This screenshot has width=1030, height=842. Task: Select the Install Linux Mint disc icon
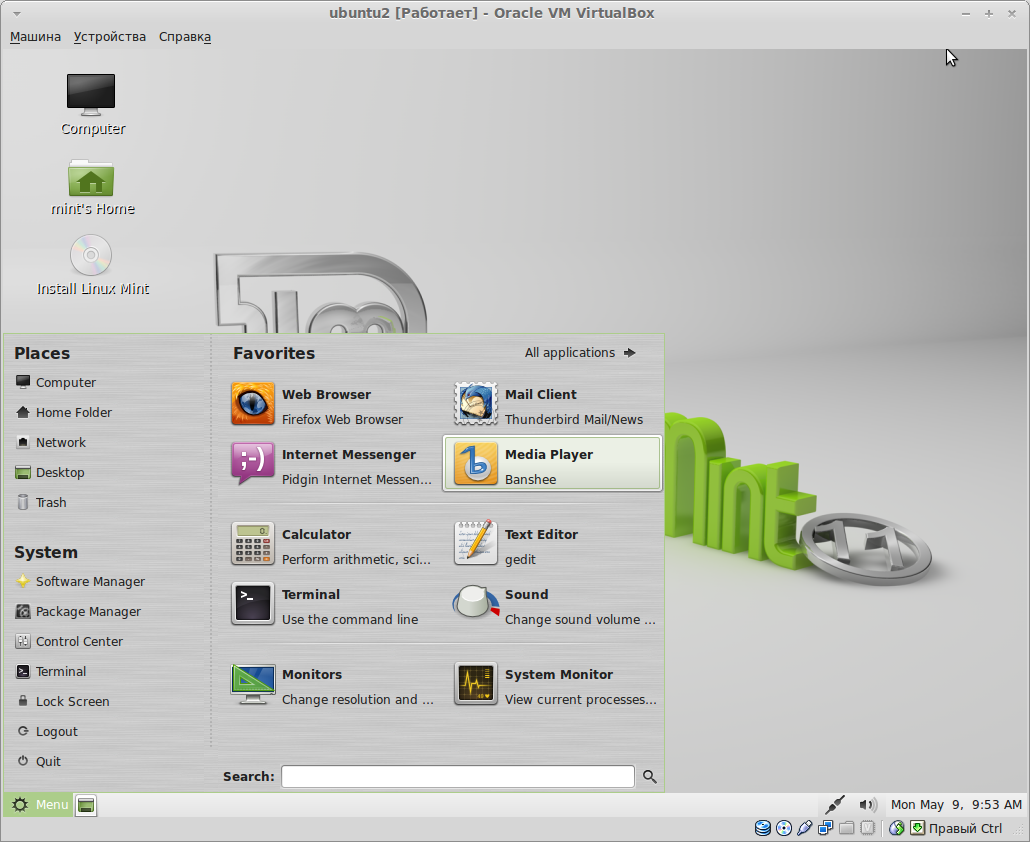point(92,265)
